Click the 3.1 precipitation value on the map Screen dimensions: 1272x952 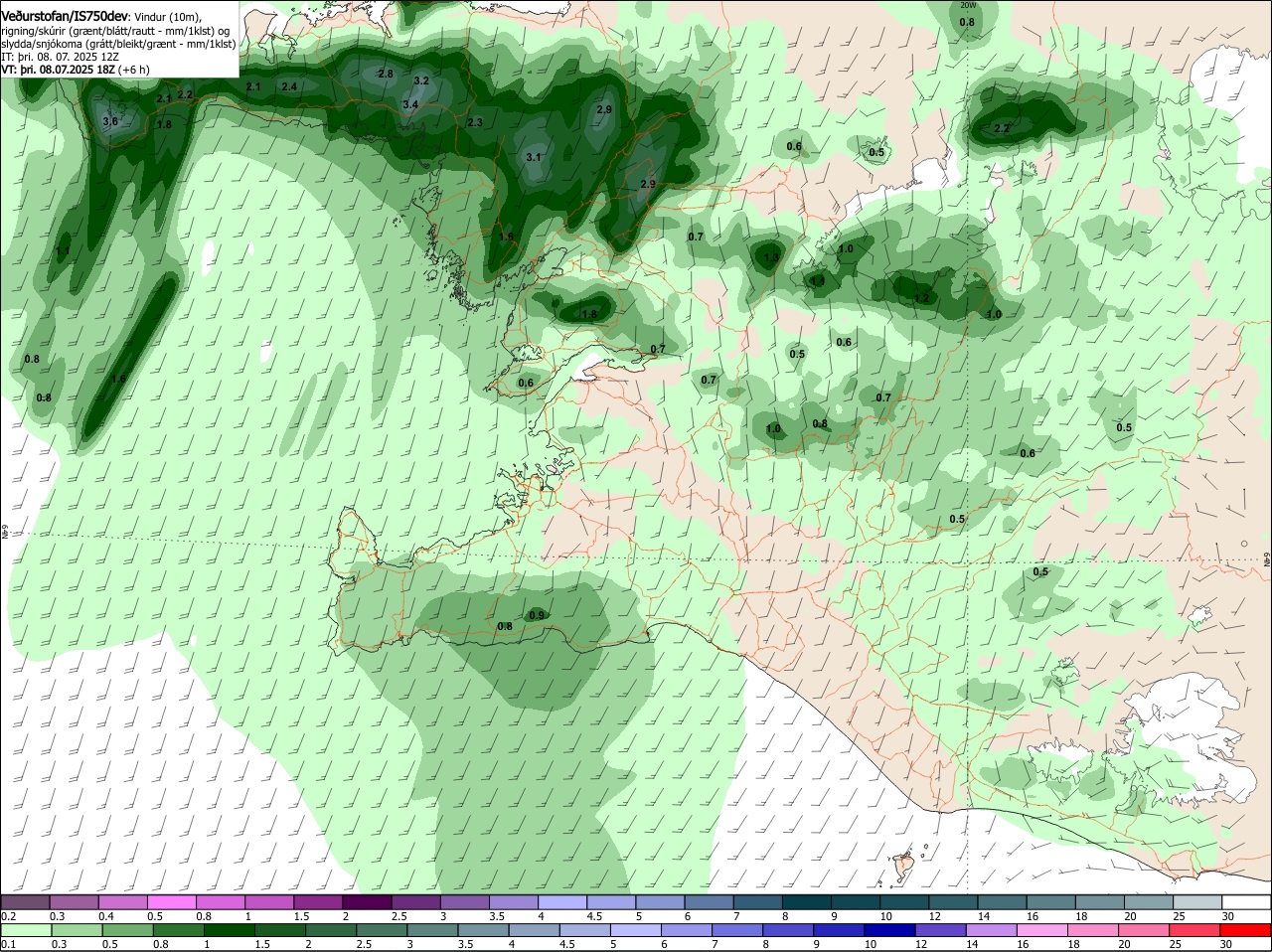(534, 157)
